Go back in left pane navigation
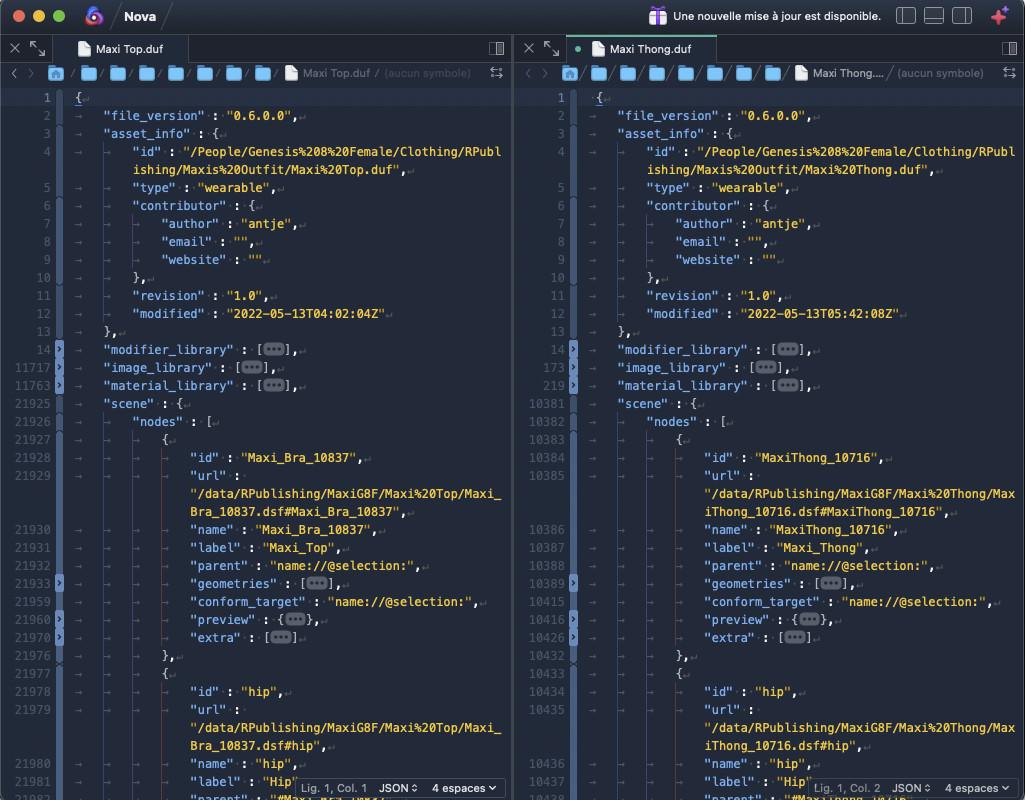This screenshot has height=800, width=1025. [x=14, y=73]
